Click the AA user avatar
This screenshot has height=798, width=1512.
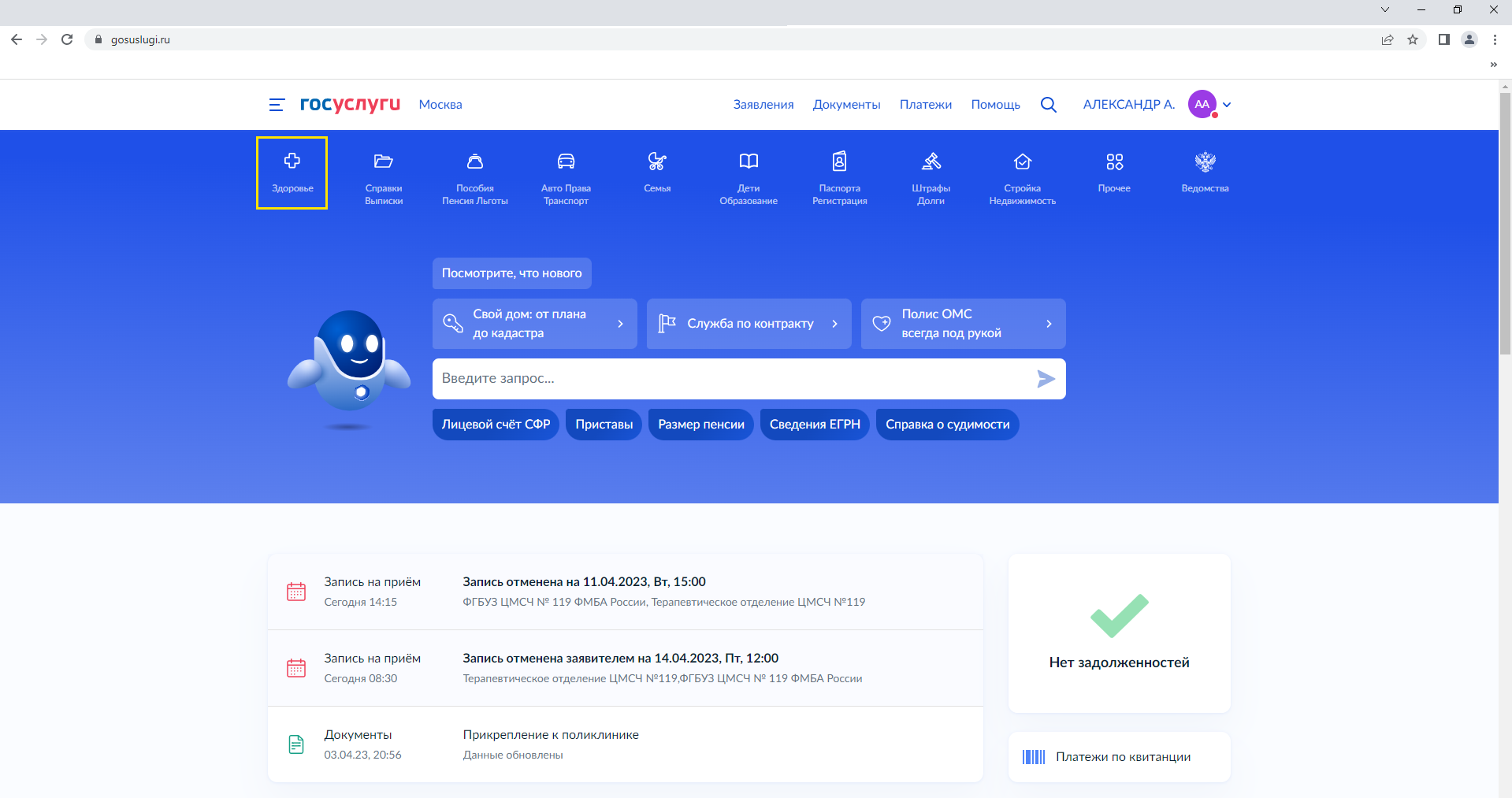(x=1202, y=104)
